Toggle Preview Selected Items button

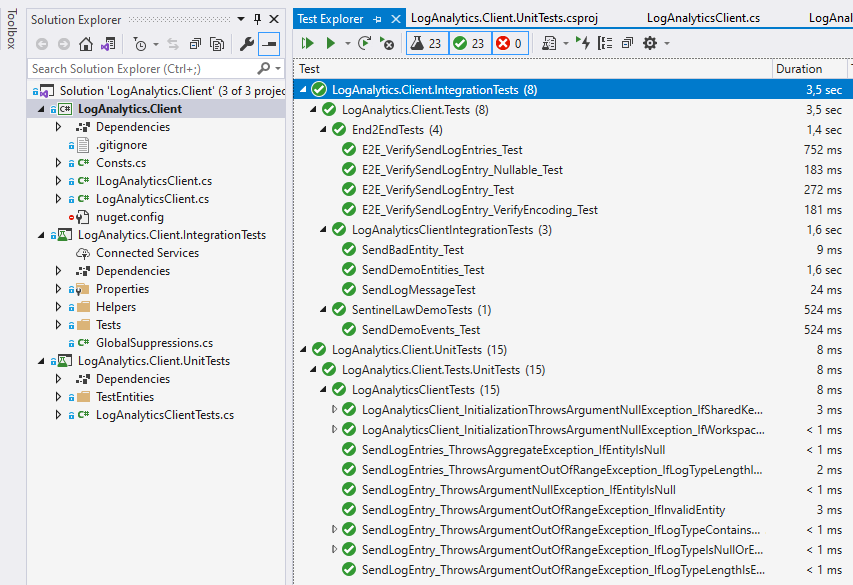(269, 44)
